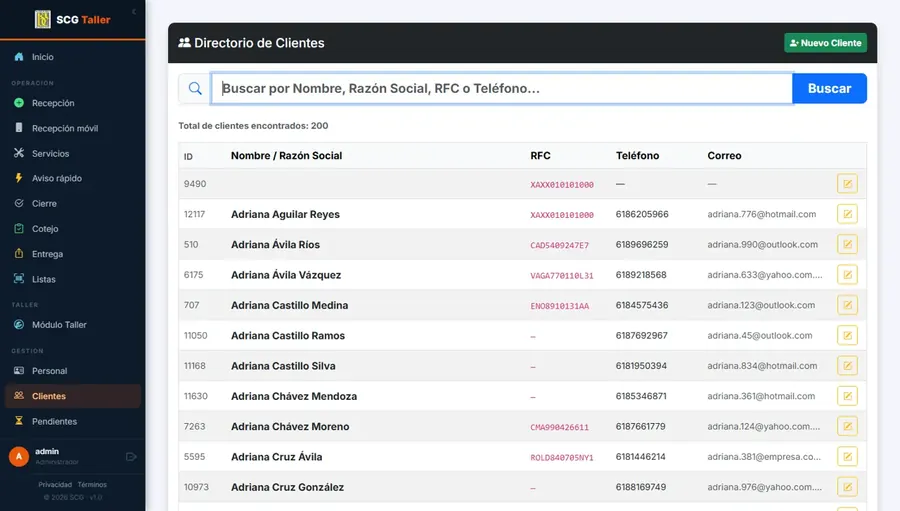Focus the client search field
The image size is (900, 511).
pyautogui.click(x=502, y=88)
